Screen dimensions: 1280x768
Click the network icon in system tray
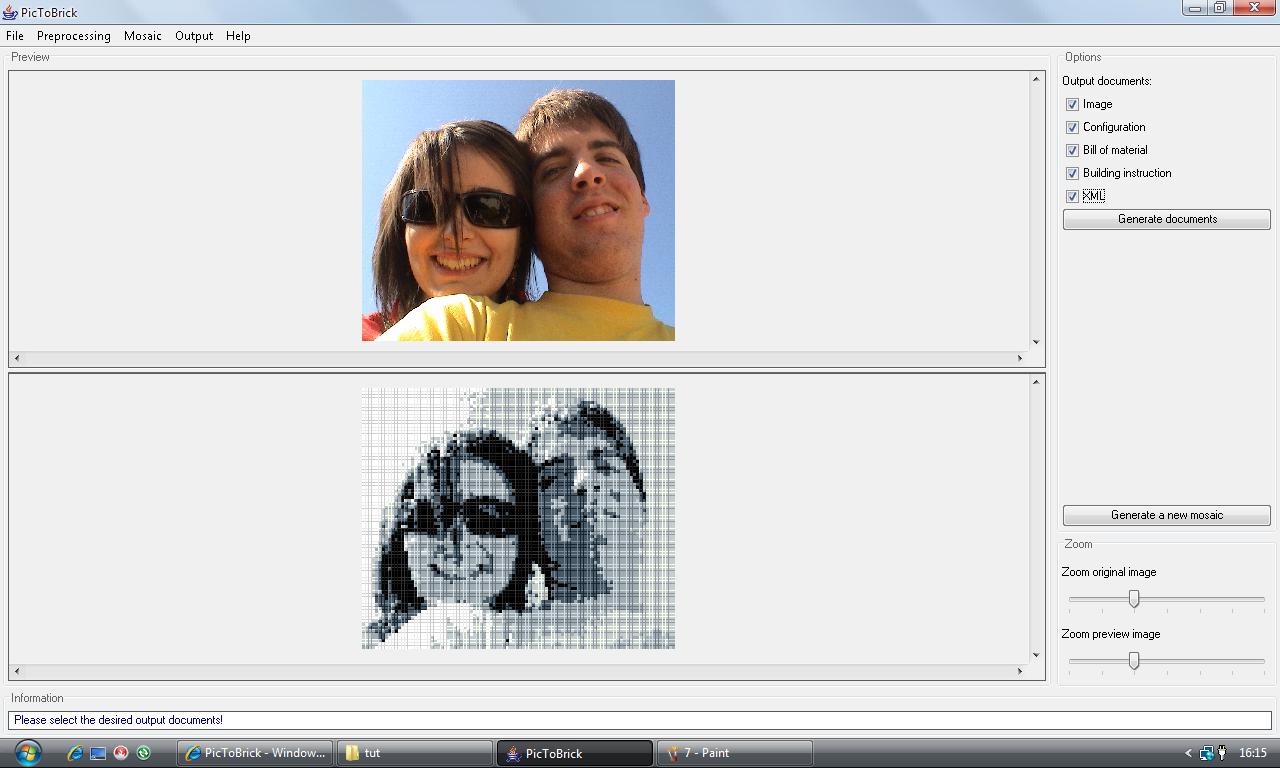1207,753
